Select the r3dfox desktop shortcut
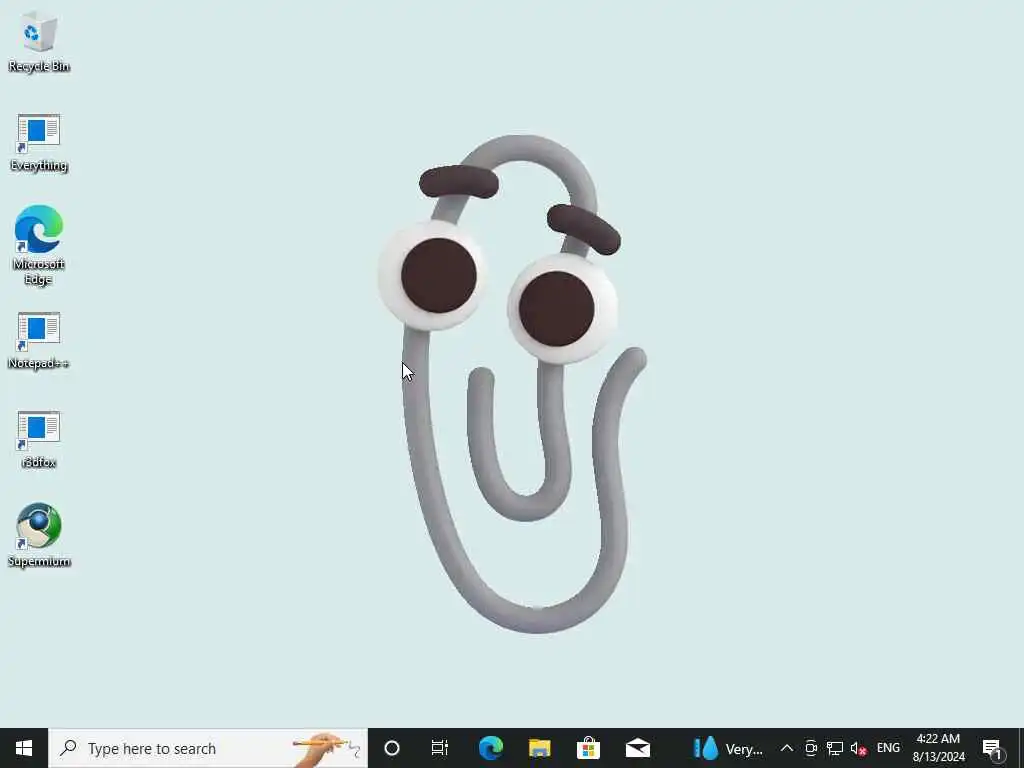 [39, 440]
